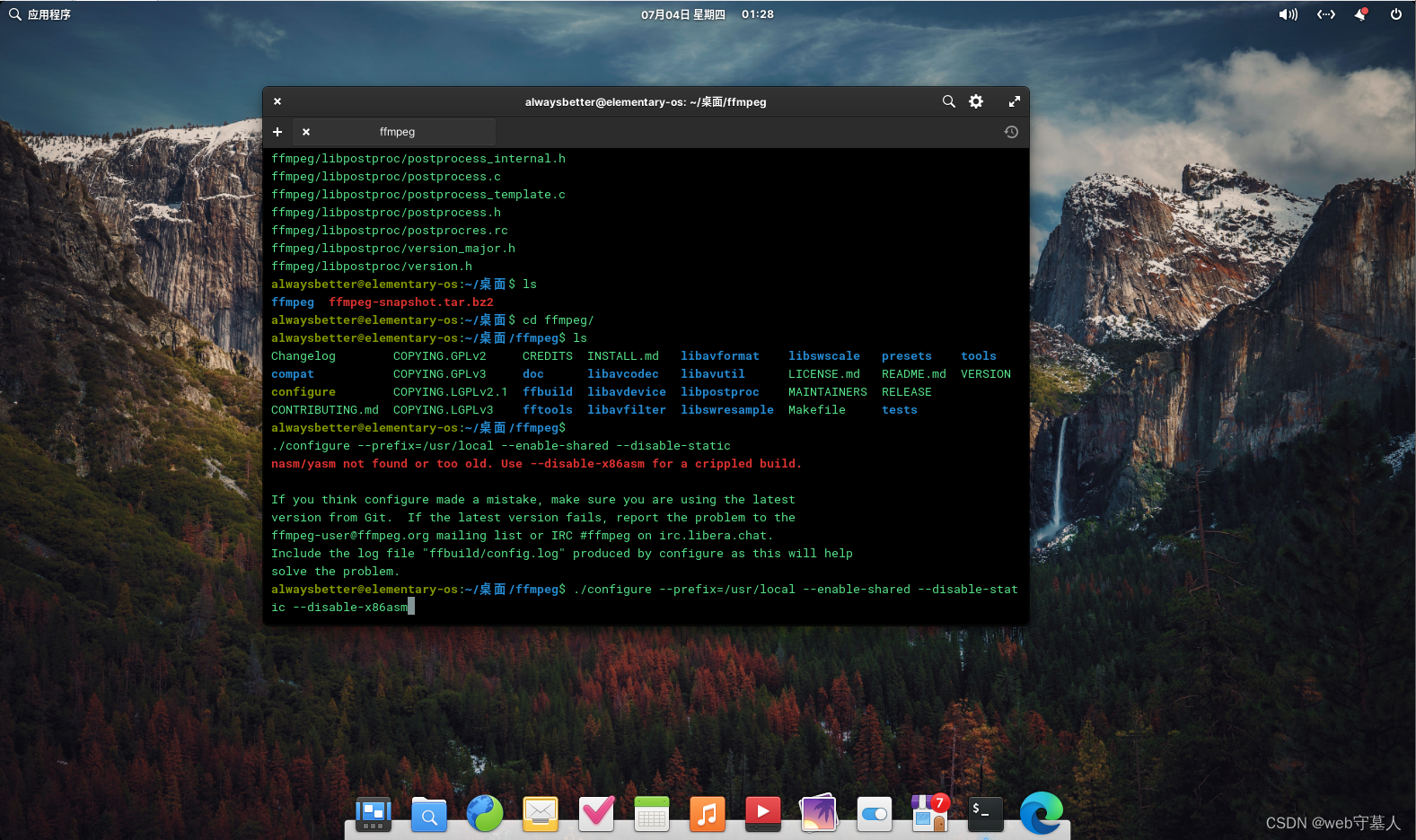Click the Terminal icon in dock

tap(985, 814)
